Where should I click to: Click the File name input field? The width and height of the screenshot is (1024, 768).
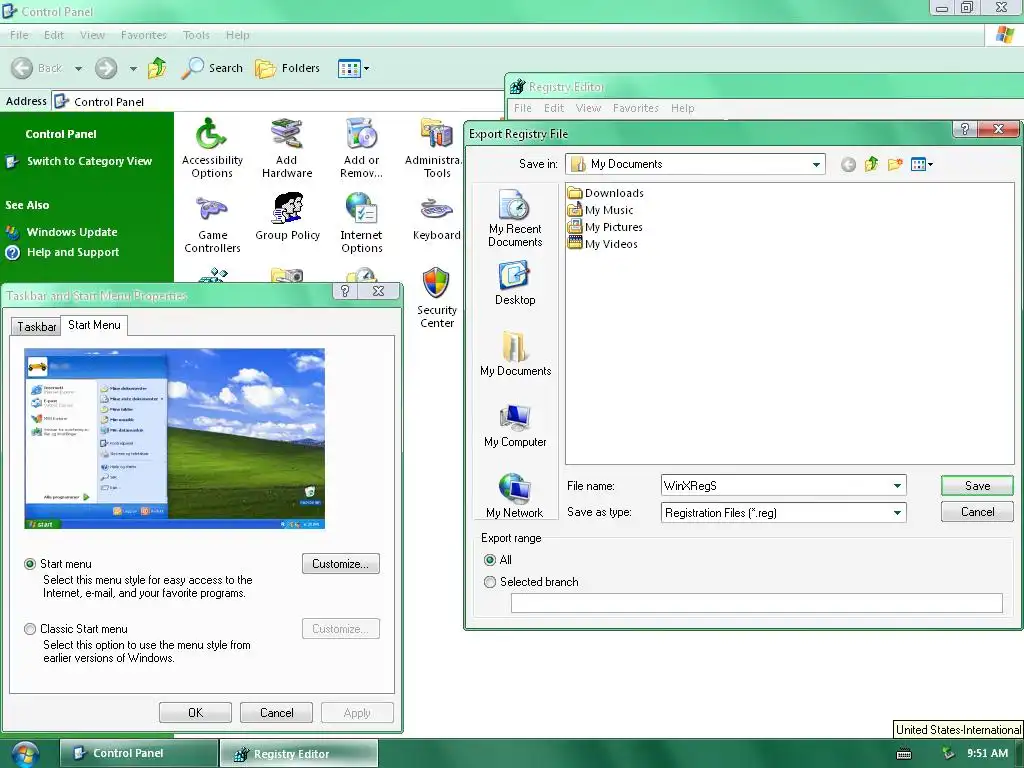[775, 486]
